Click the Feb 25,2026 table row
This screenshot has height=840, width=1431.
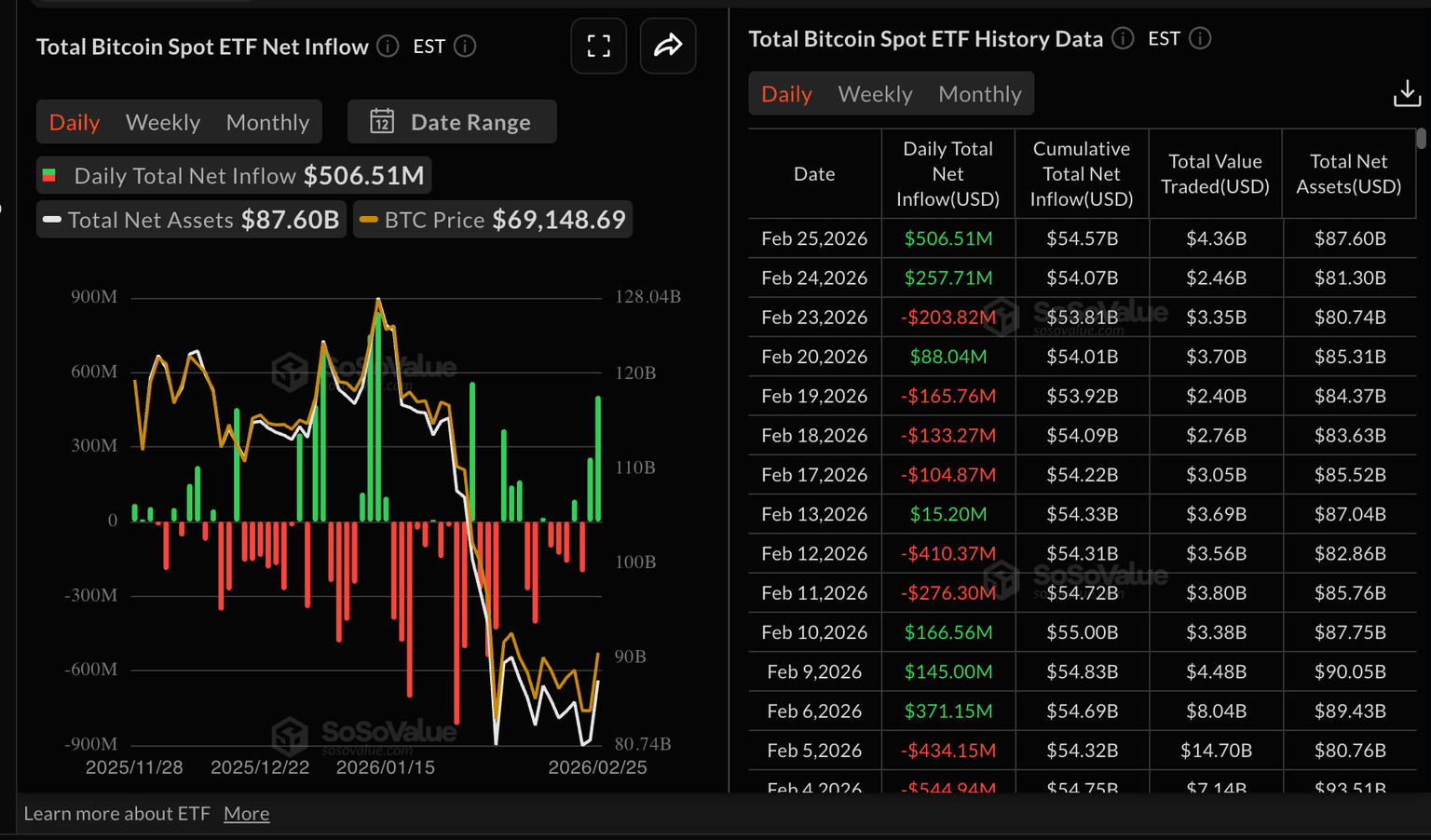click(1081, 238)
